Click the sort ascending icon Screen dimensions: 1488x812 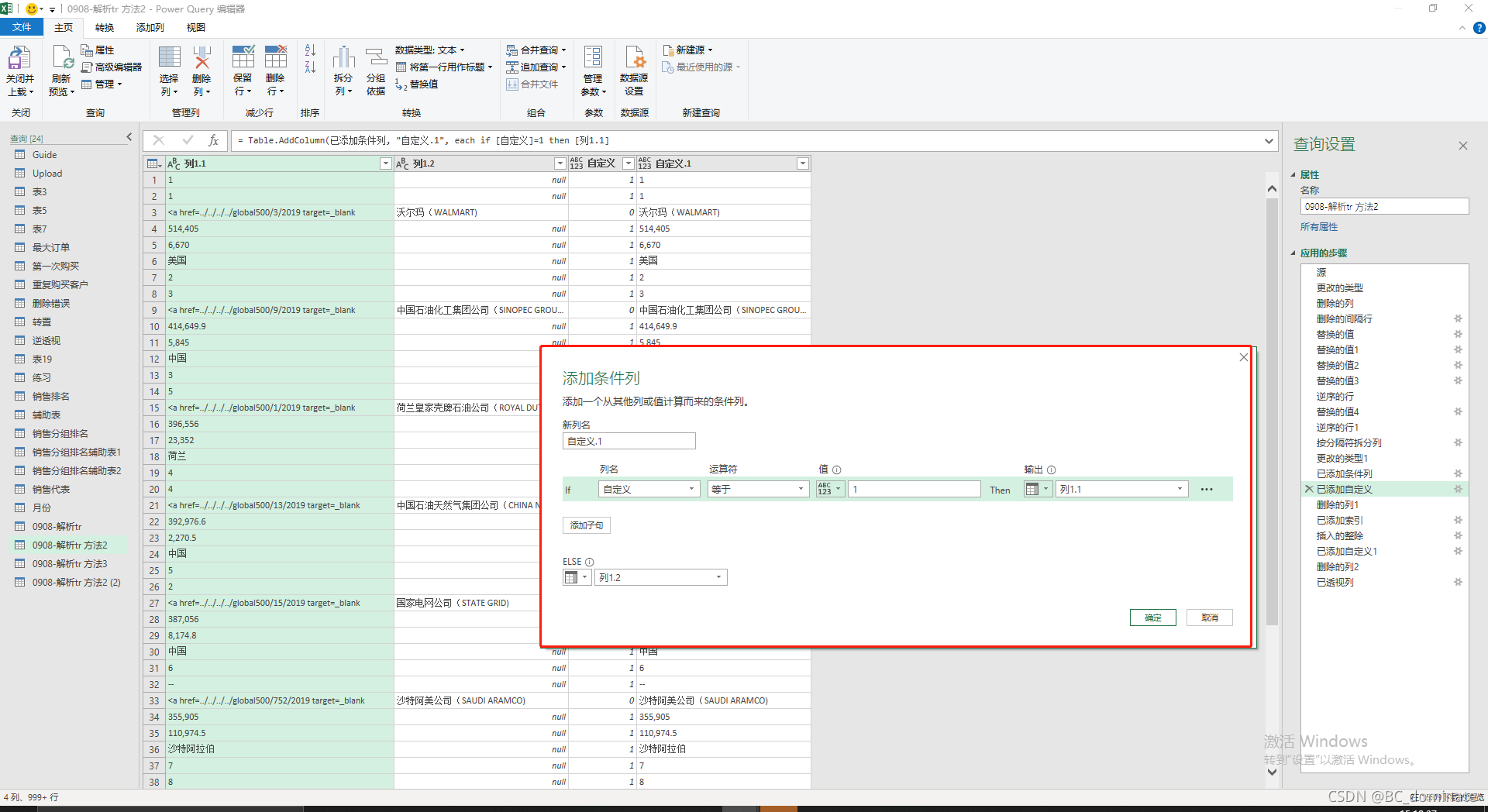point(310,51)
